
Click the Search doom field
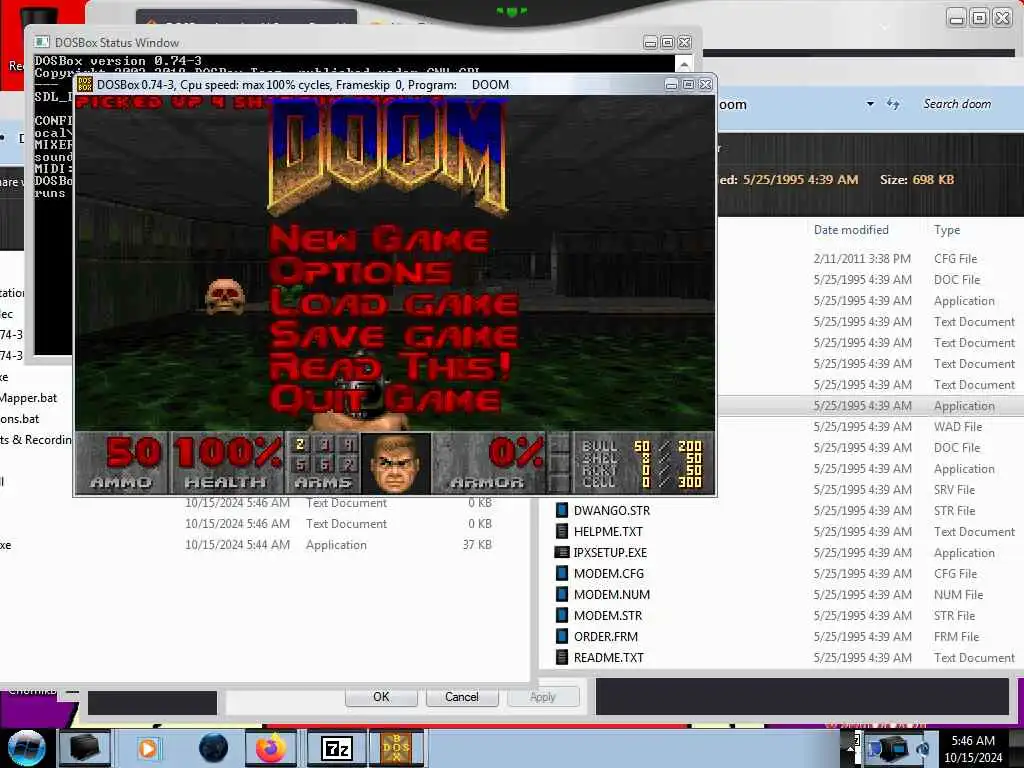click(957, 104)
